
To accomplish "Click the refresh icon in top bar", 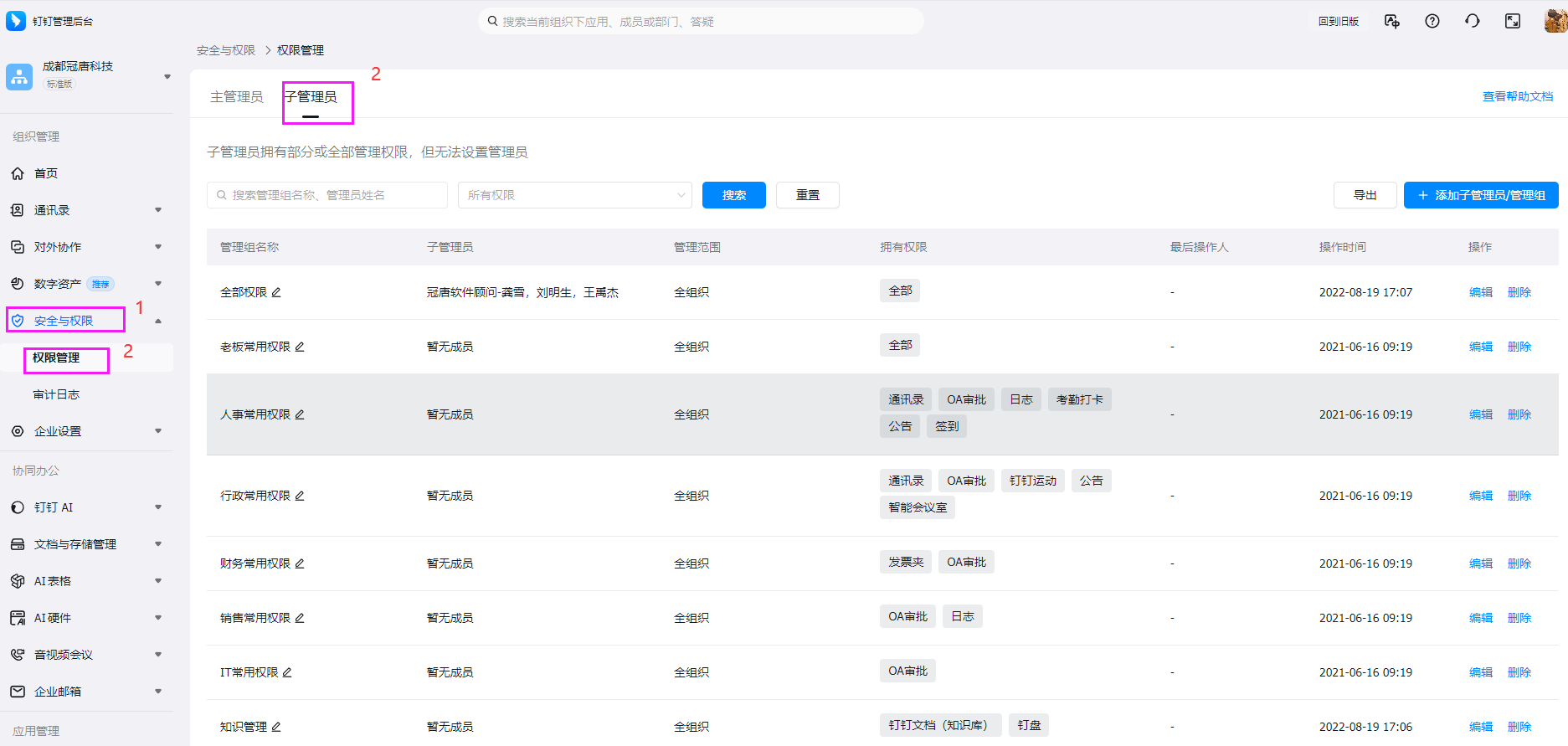I will 1473,21.
